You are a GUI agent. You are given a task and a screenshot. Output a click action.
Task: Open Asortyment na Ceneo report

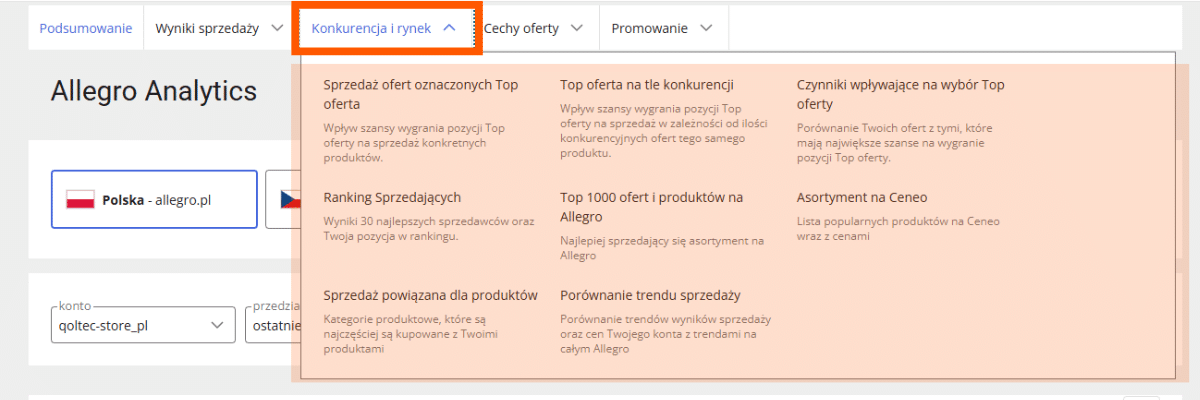(x=862, y=197)
